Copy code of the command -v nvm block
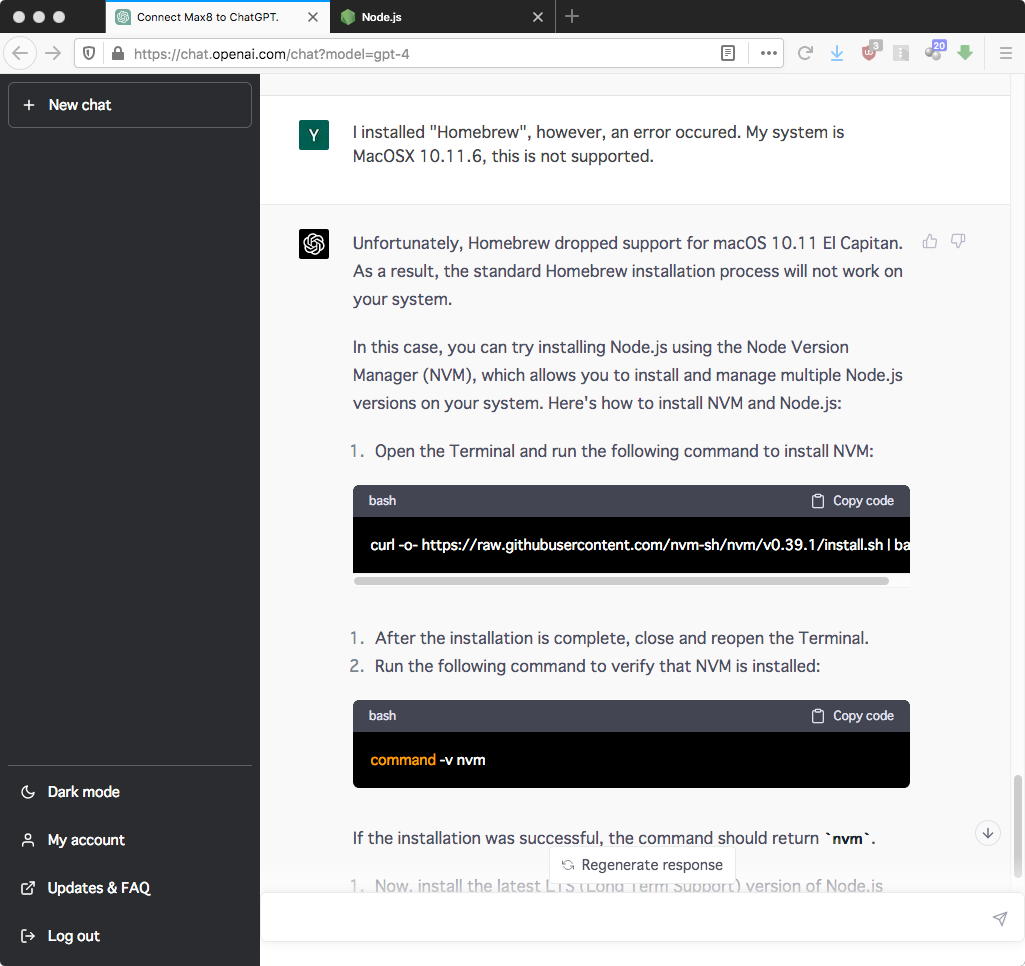1025x966 pixels. 852,716
